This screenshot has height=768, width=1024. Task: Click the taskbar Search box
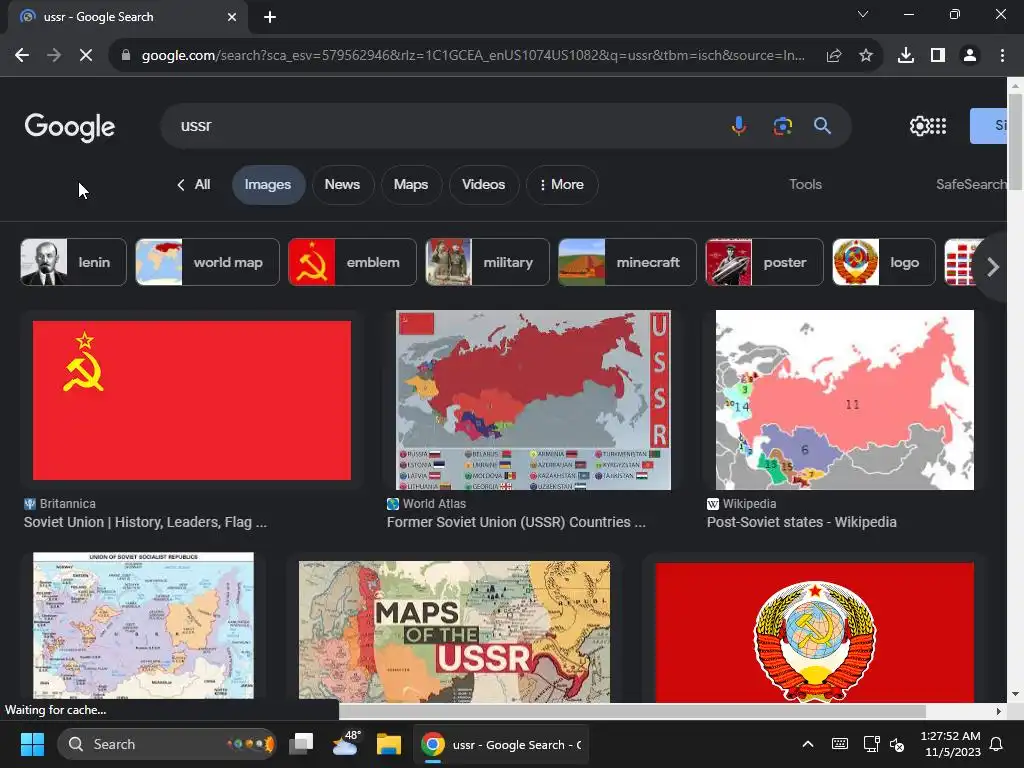tap(167, 744)
